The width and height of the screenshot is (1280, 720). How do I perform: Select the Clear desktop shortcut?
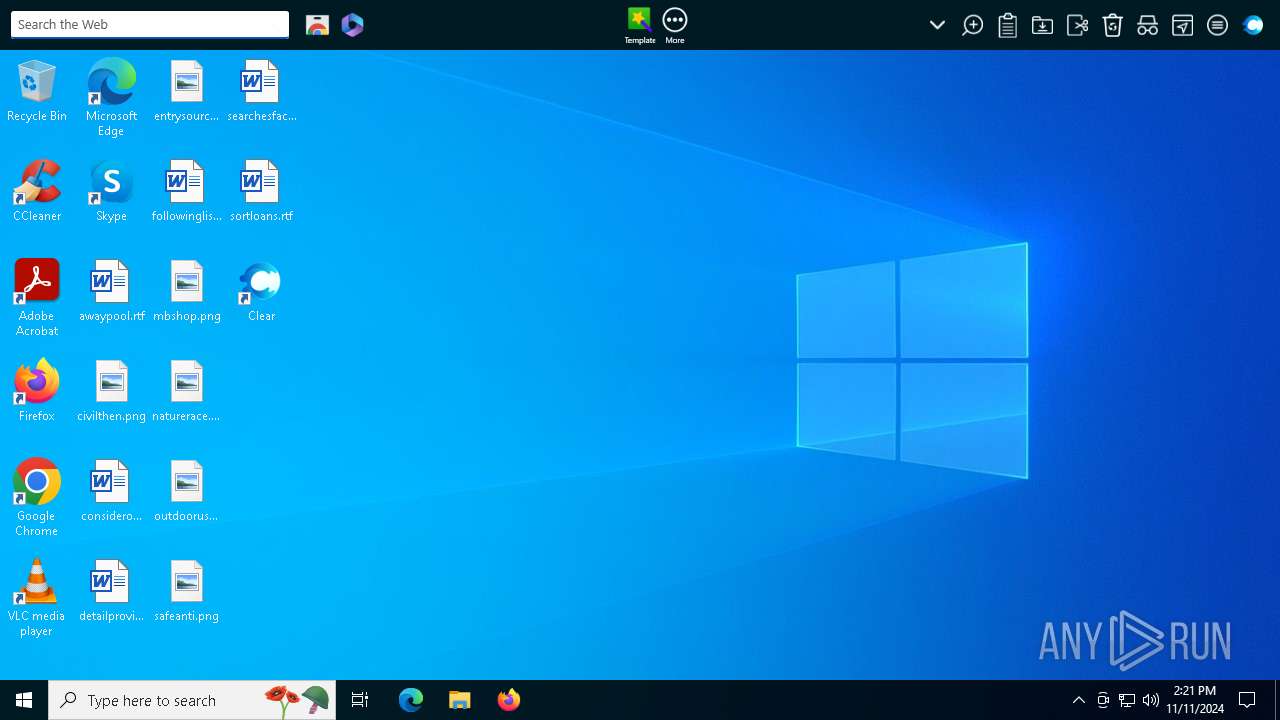[261, 290]
